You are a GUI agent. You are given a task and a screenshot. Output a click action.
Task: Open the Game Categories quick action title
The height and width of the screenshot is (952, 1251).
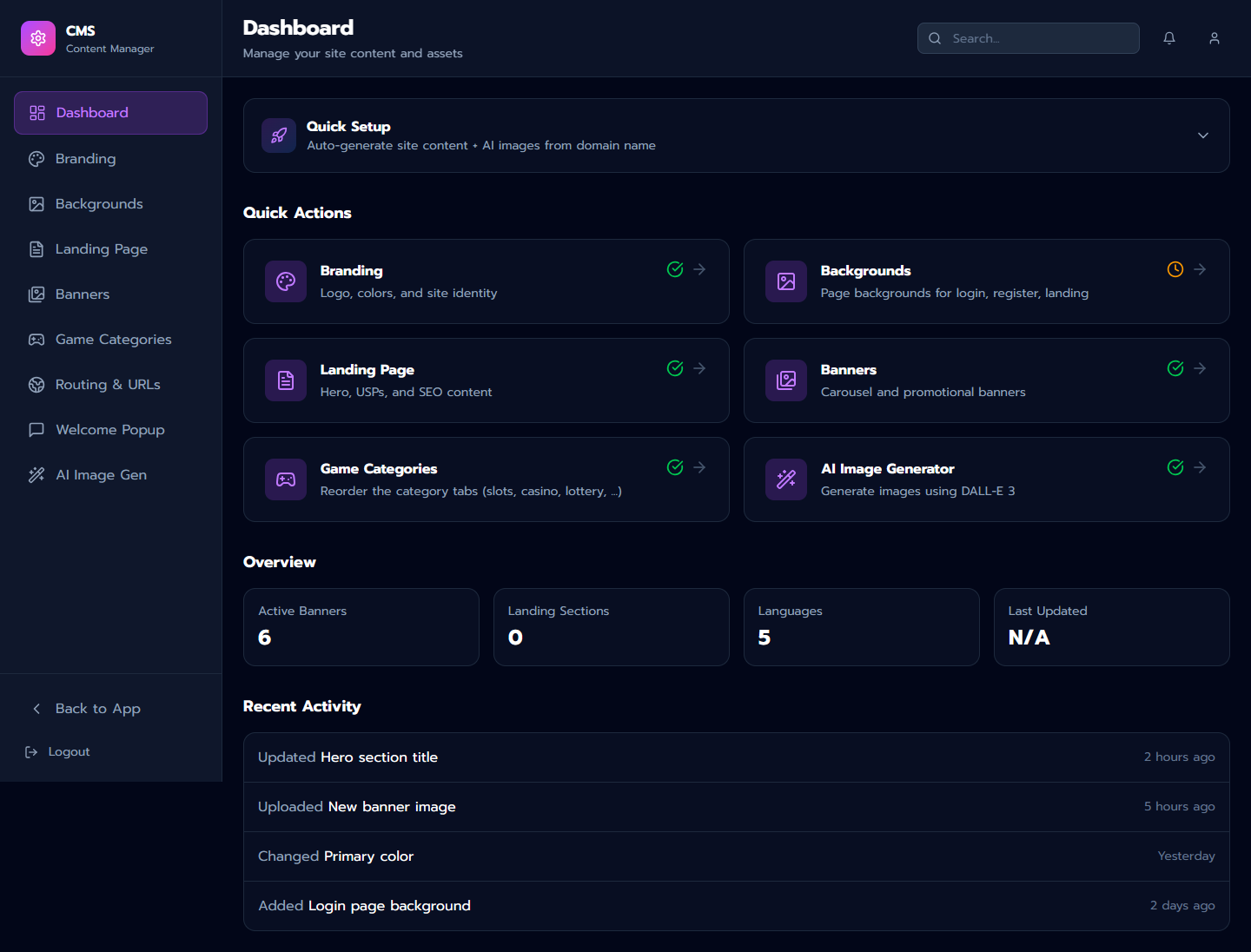point(379,469)
